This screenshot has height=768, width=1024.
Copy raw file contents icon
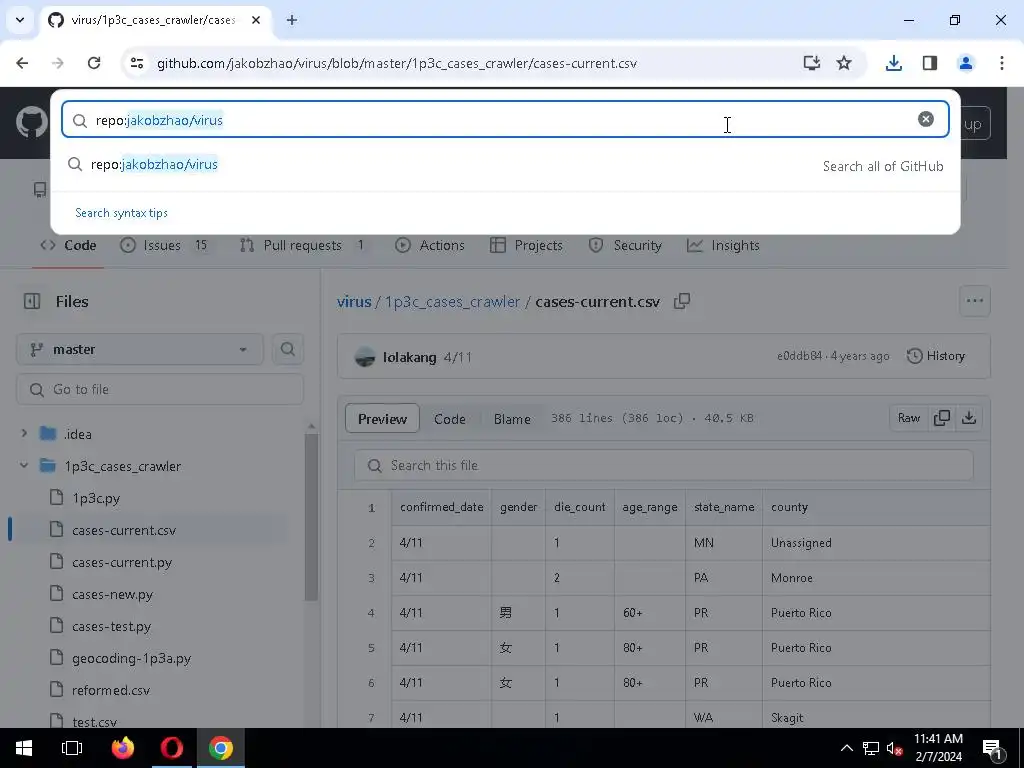(942, 418)
